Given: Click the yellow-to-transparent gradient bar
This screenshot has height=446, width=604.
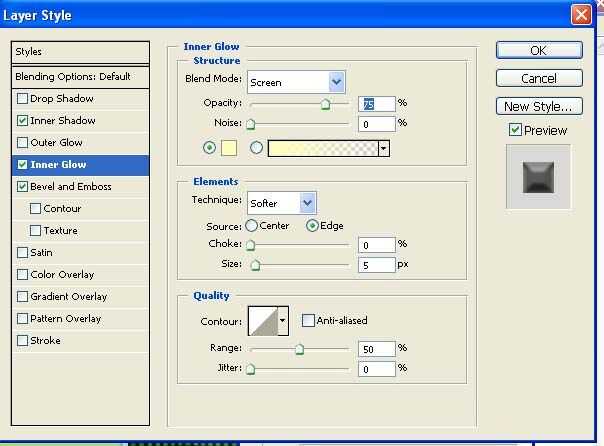Looking at the screenshot, I should [323, 149].
